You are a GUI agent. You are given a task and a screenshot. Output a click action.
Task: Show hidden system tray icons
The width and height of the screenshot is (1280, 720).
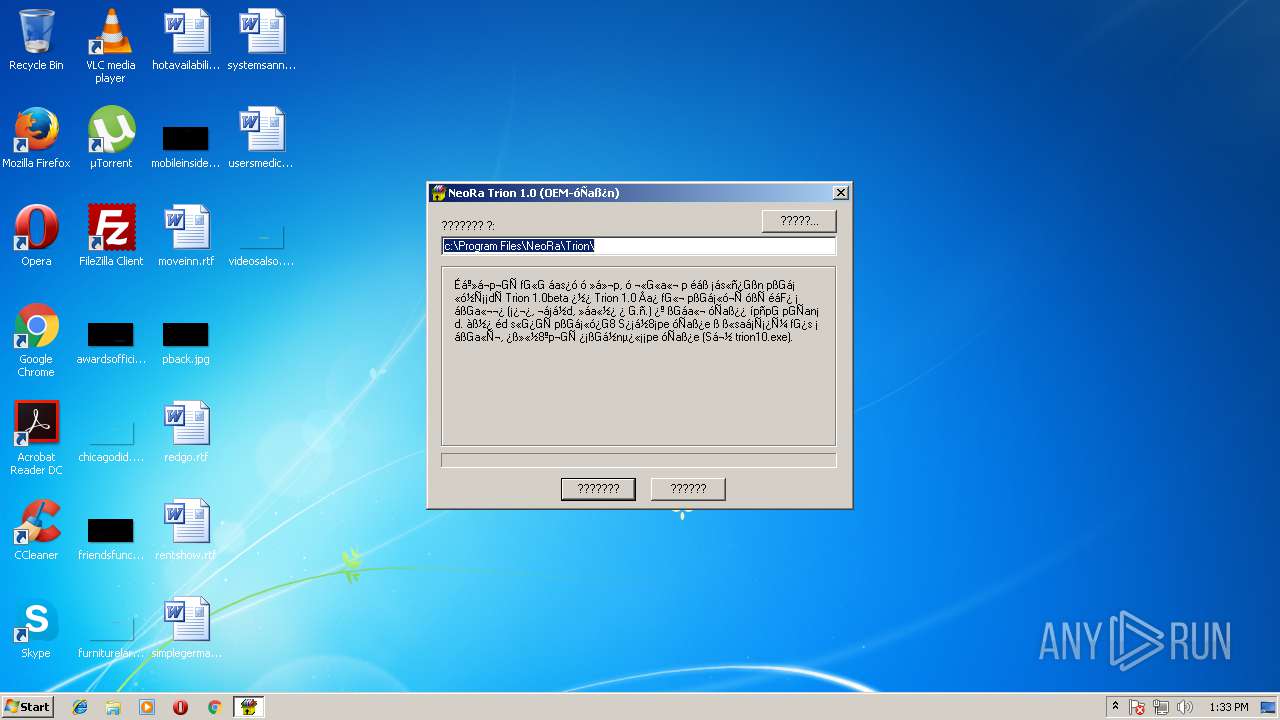pyautogui.click(x=1115, y=707)
